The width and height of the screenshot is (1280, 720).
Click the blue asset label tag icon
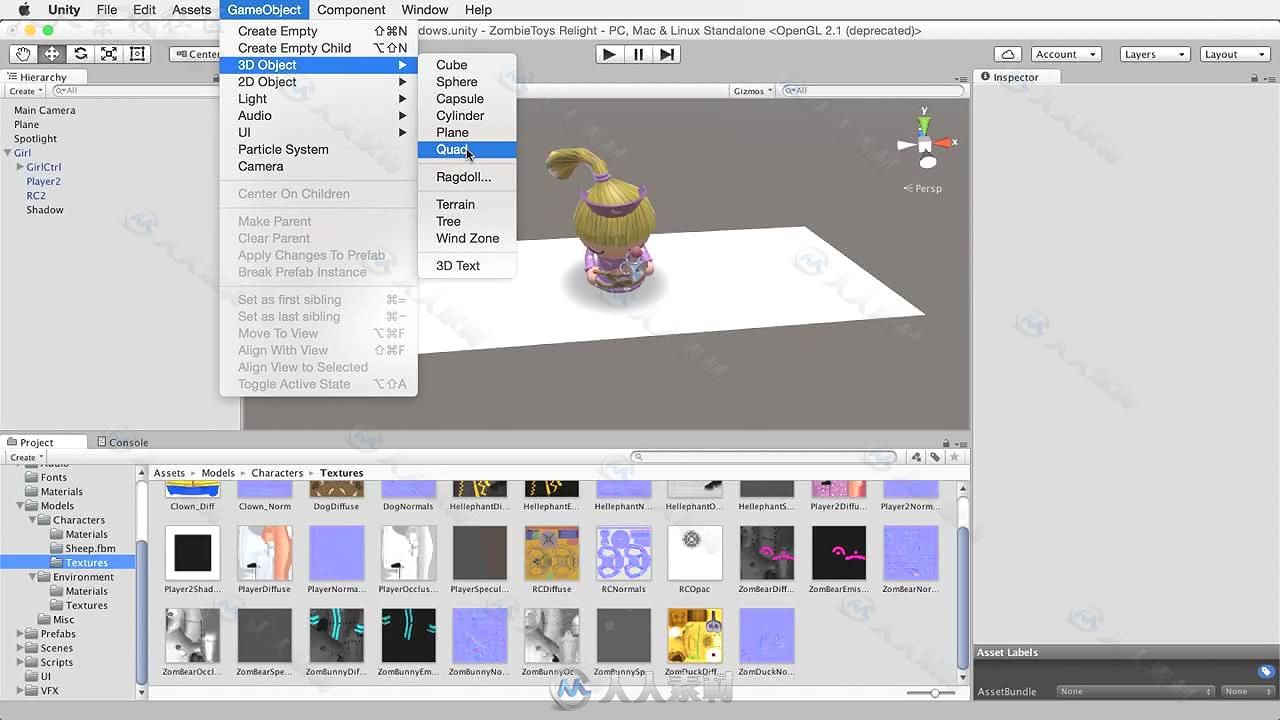(x=1266, y=671)
